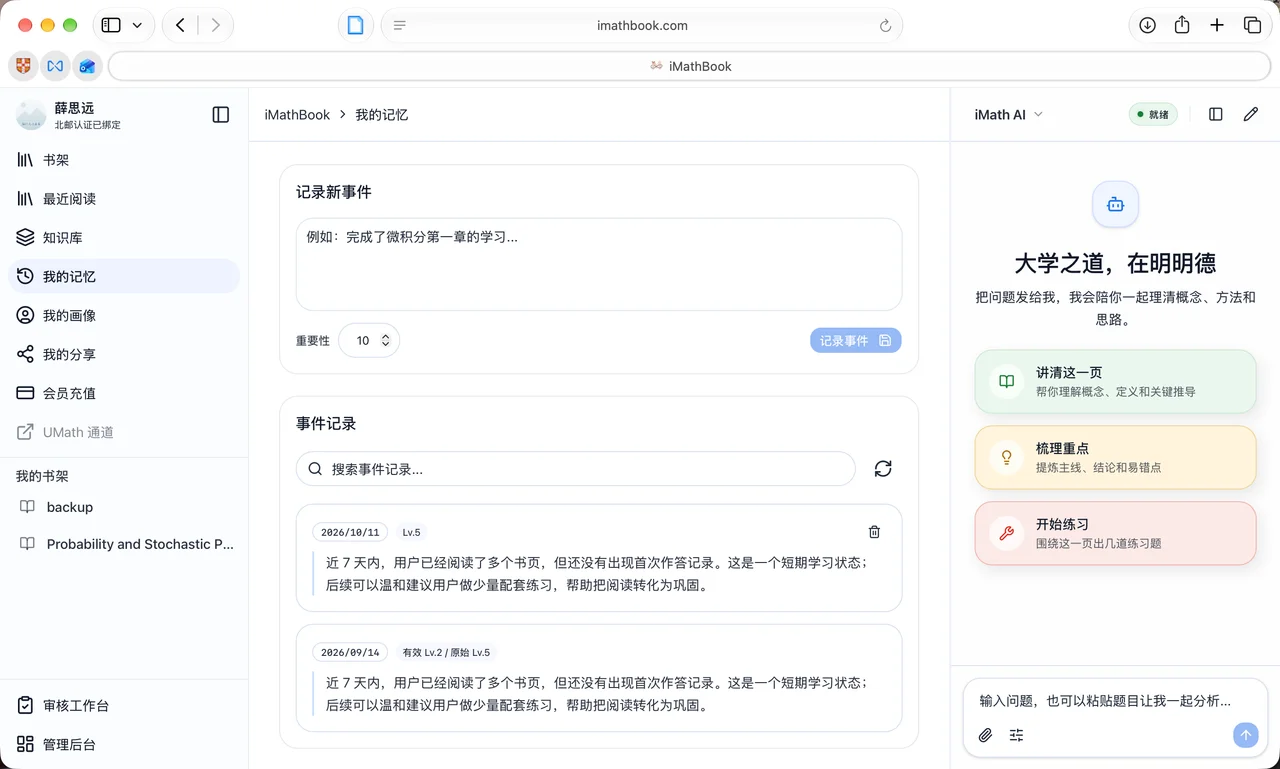Click the iMath AI robot icon
The height and width of the screenshot is (769, 1280).
(x=1116, y=204)
